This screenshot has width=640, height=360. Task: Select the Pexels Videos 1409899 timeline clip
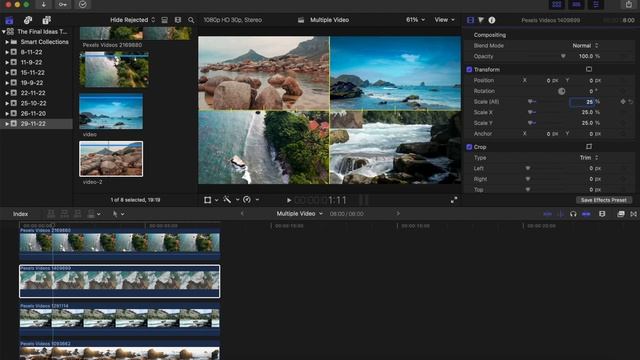120,281
